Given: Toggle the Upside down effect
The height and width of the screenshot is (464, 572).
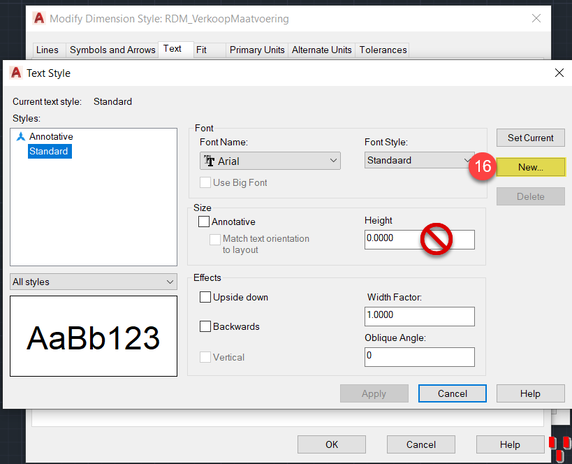Looking at the screenshot, I should tap(205, 297).
